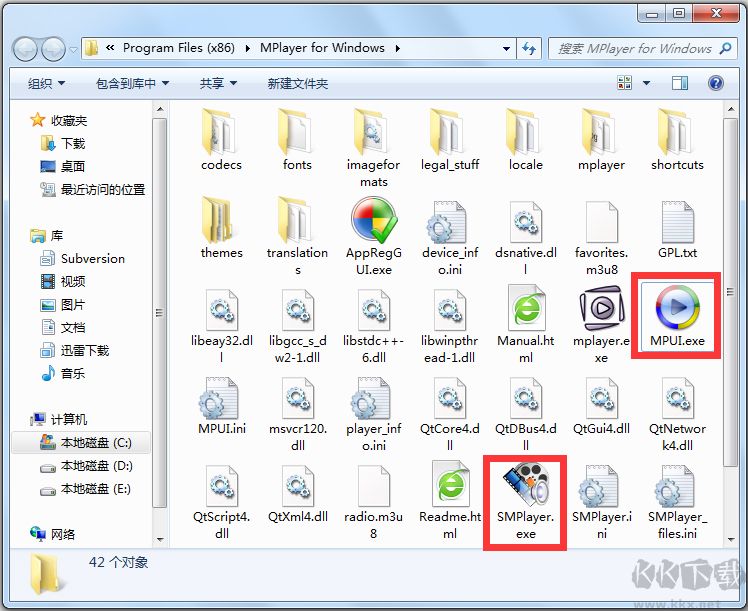Select the MPUI.exe application icon
748x611 pixels.
point(677,307)
